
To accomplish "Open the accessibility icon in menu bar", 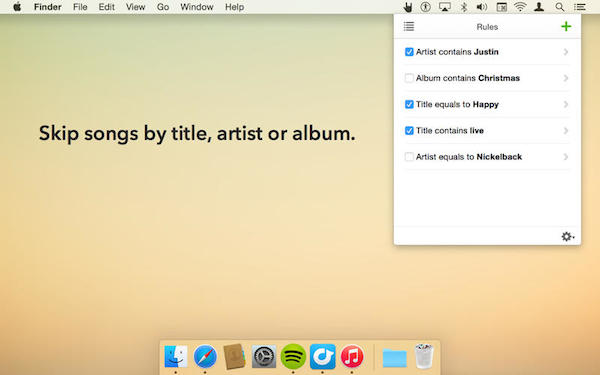I will click(x=426, y=7).
